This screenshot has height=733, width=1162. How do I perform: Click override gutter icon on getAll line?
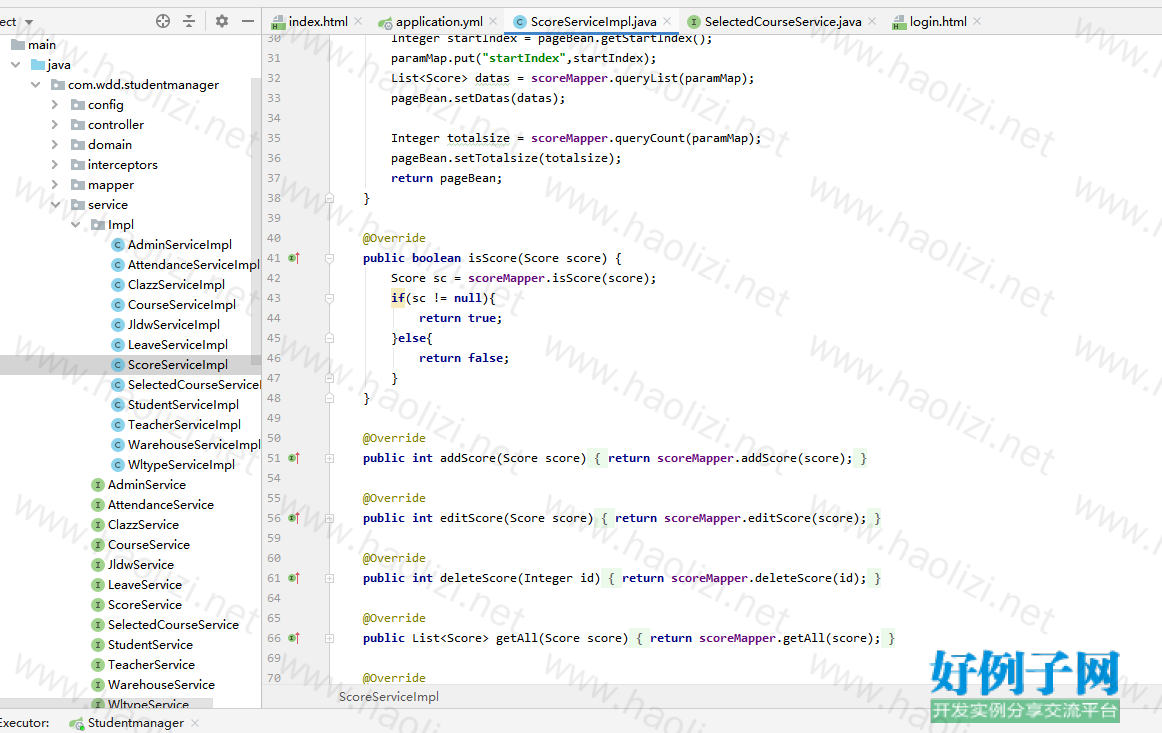[x=294, y=638]
